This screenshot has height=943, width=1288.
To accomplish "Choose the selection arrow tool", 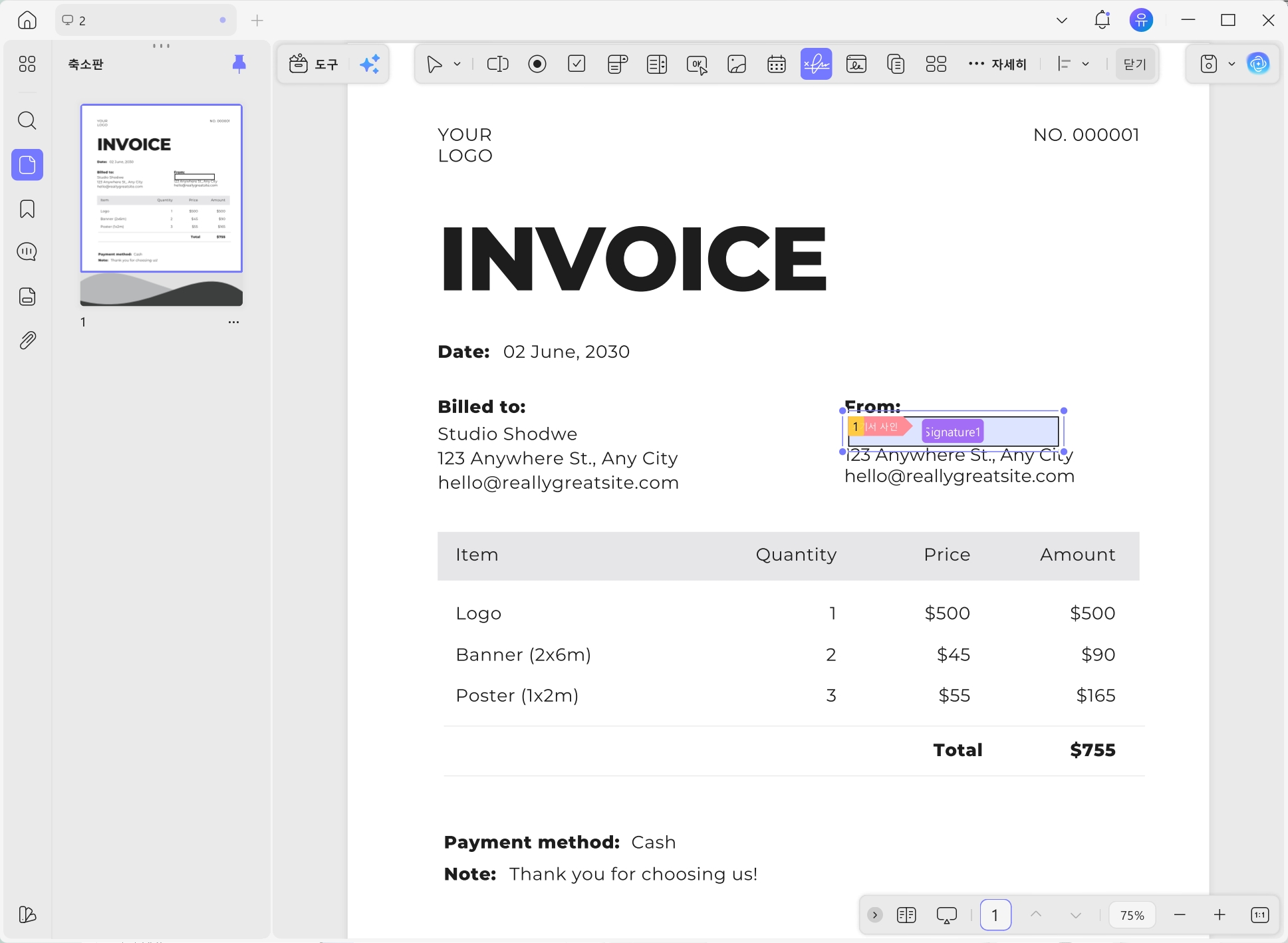I will [435, 65].
